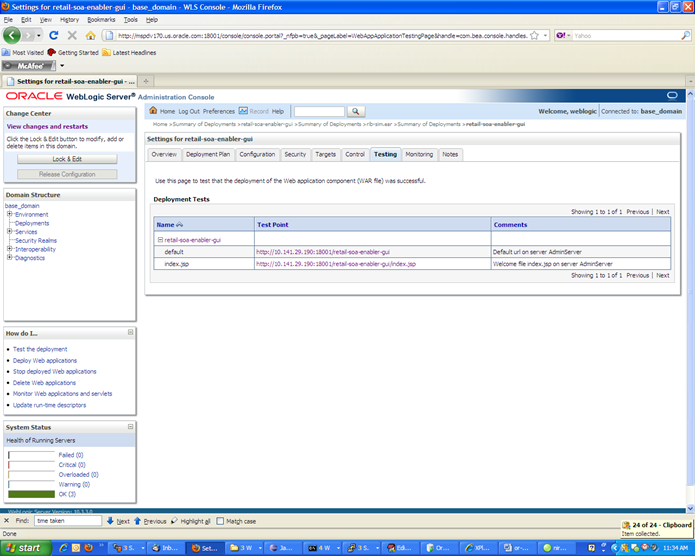Expand the Interoperability tree node

coord(9,249)
